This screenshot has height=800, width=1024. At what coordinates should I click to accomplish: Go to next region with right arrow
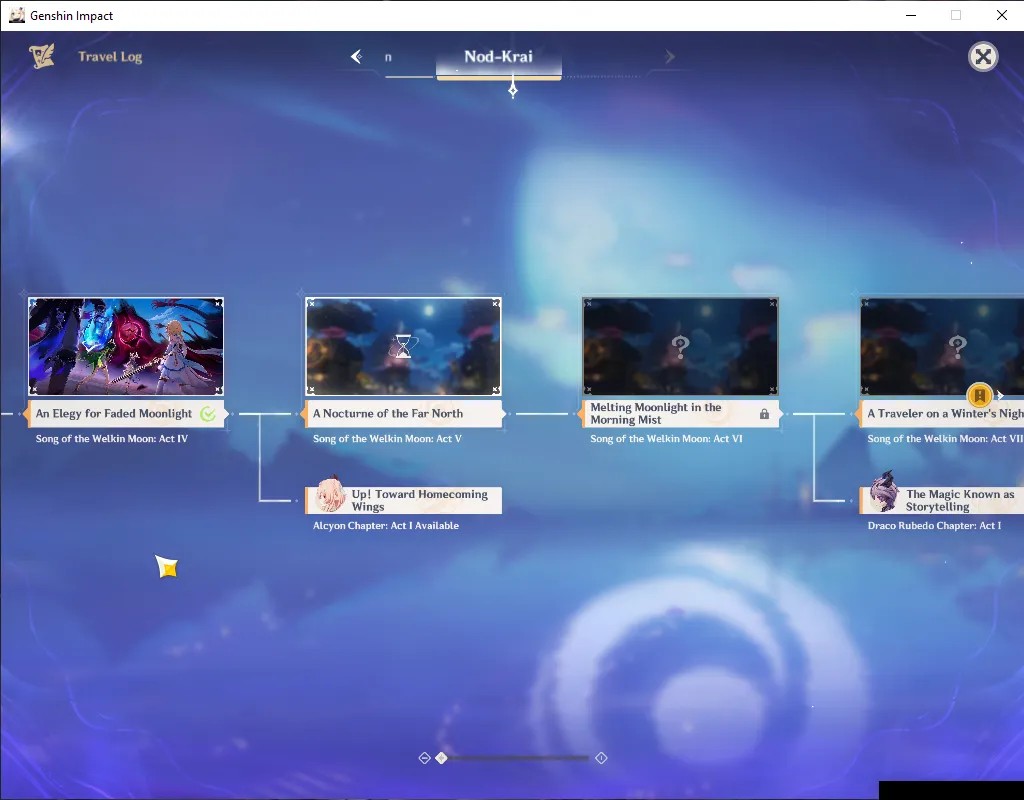coord(669,57)
